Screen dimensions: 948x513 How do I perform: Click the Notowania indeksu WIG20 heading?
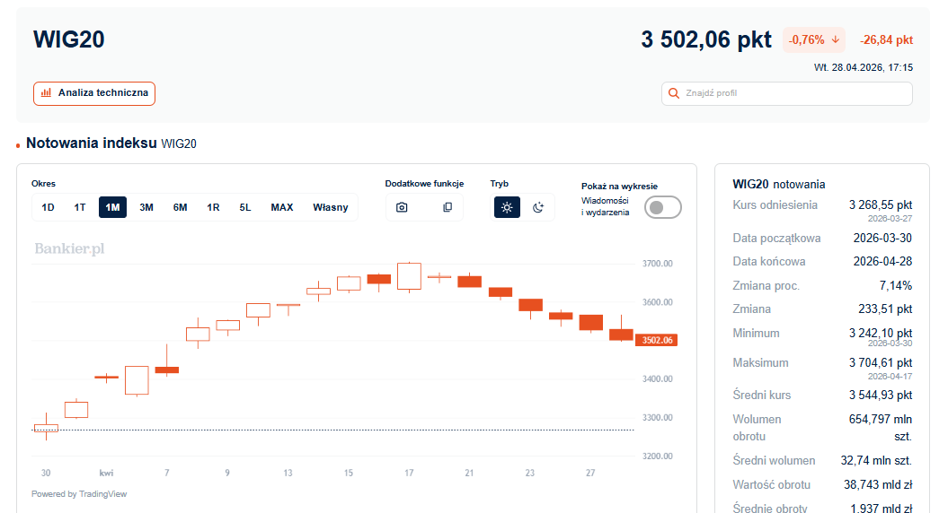[x=111, y=143]
